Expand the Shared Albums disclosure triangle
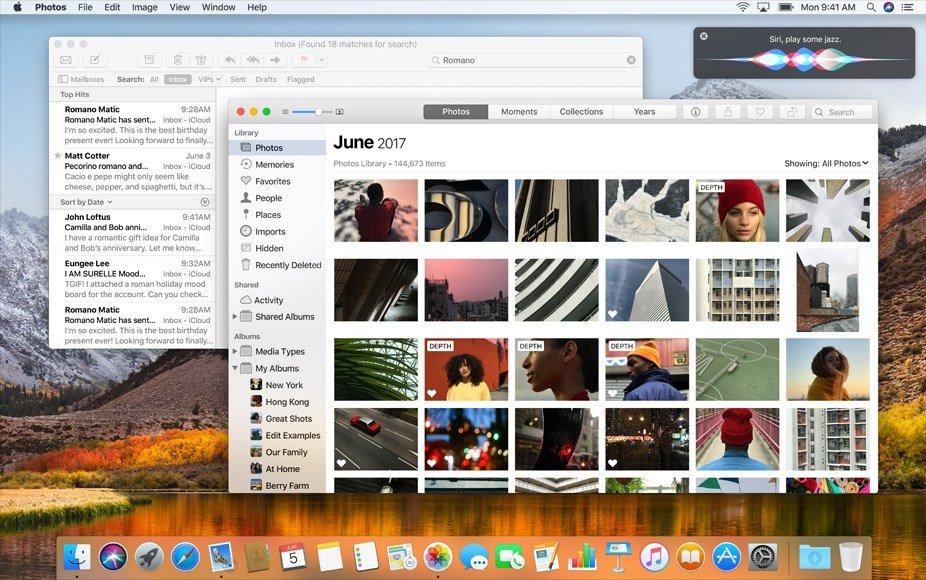This screenshot has height=580, width=926. click(x=235, y=317)
